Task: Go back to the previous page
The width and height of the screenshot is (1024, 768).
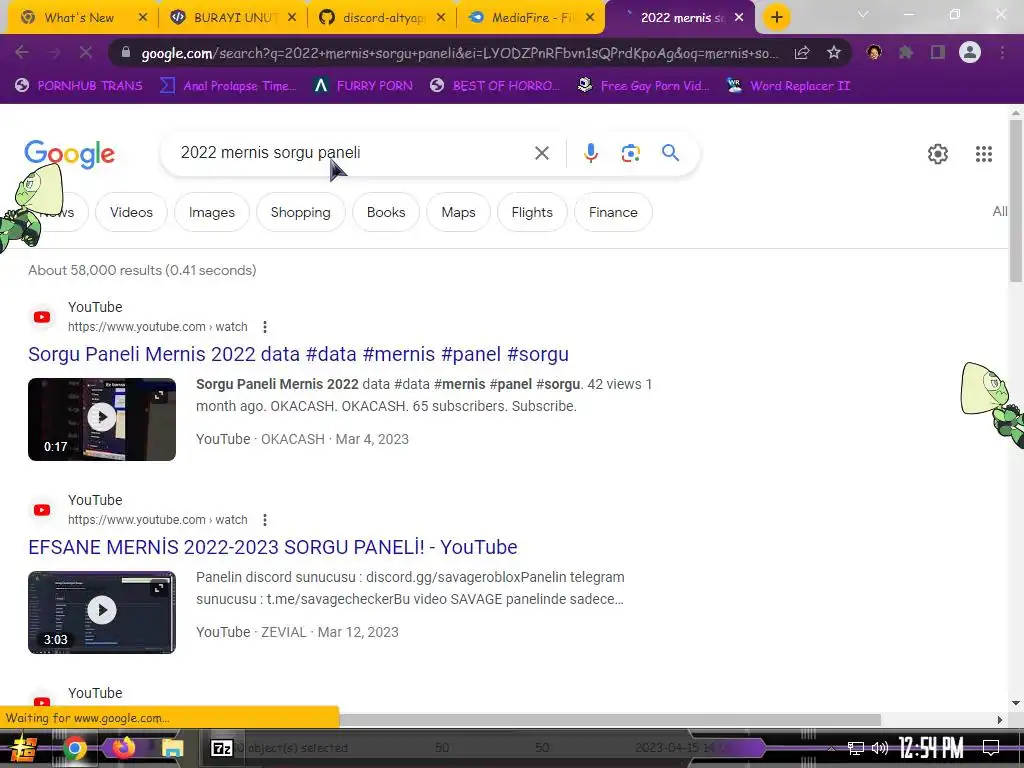Action: [22, 52]
